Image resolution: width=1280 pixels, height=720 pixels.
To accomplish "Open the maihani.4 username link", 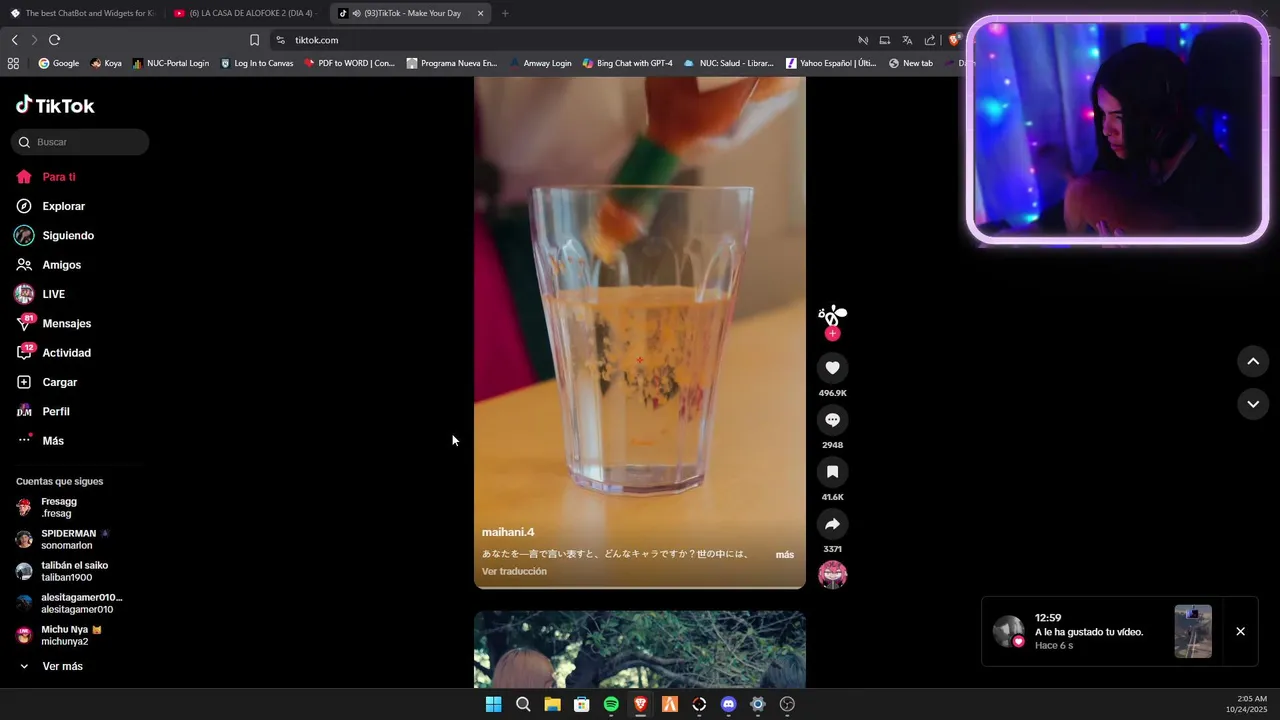I will pyautogui.click(x=508, y=532).
